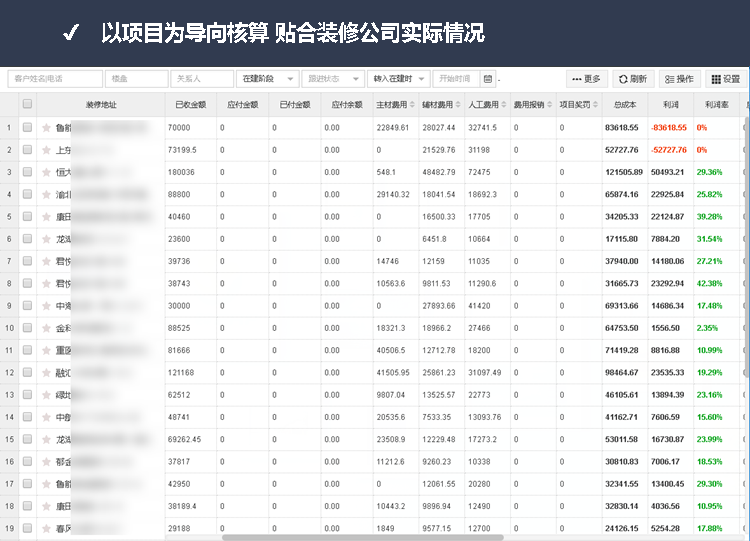This screenshot has height=541, width=750.
Task: Star the row 9 project with 30000 received
Action: click(x=46, y=306)
